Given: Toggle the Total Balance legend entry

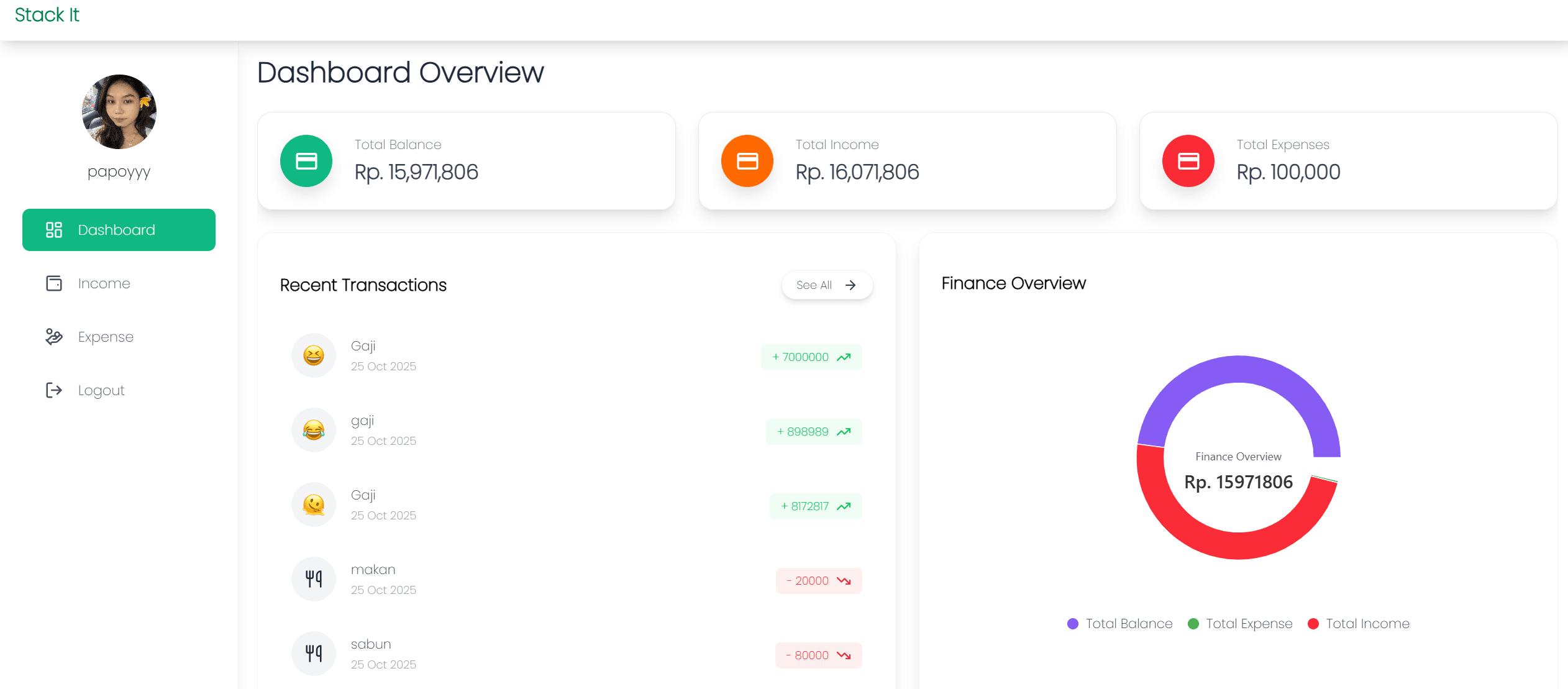Looking at the screenshot, I should tap(1119, 623).
